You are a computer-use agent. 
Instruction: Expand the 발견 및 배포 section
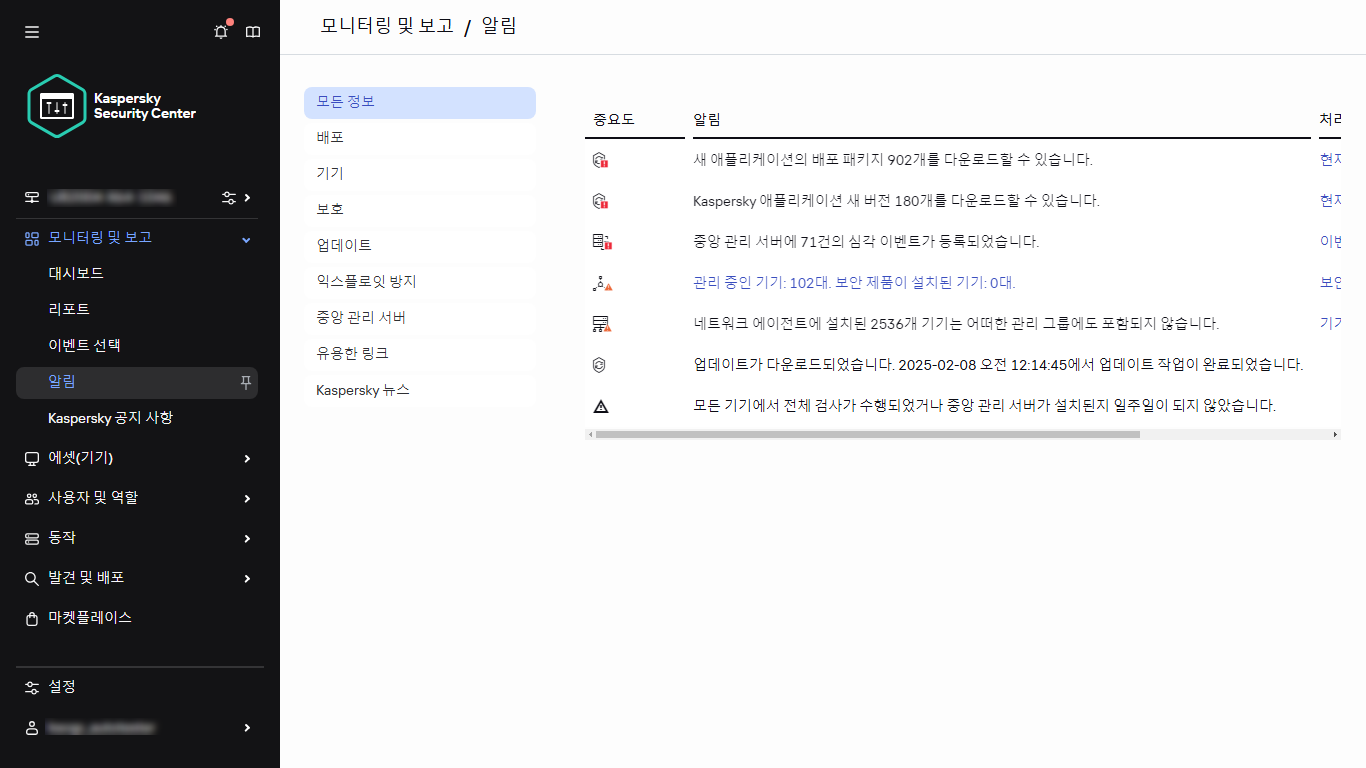click(245, 578)
